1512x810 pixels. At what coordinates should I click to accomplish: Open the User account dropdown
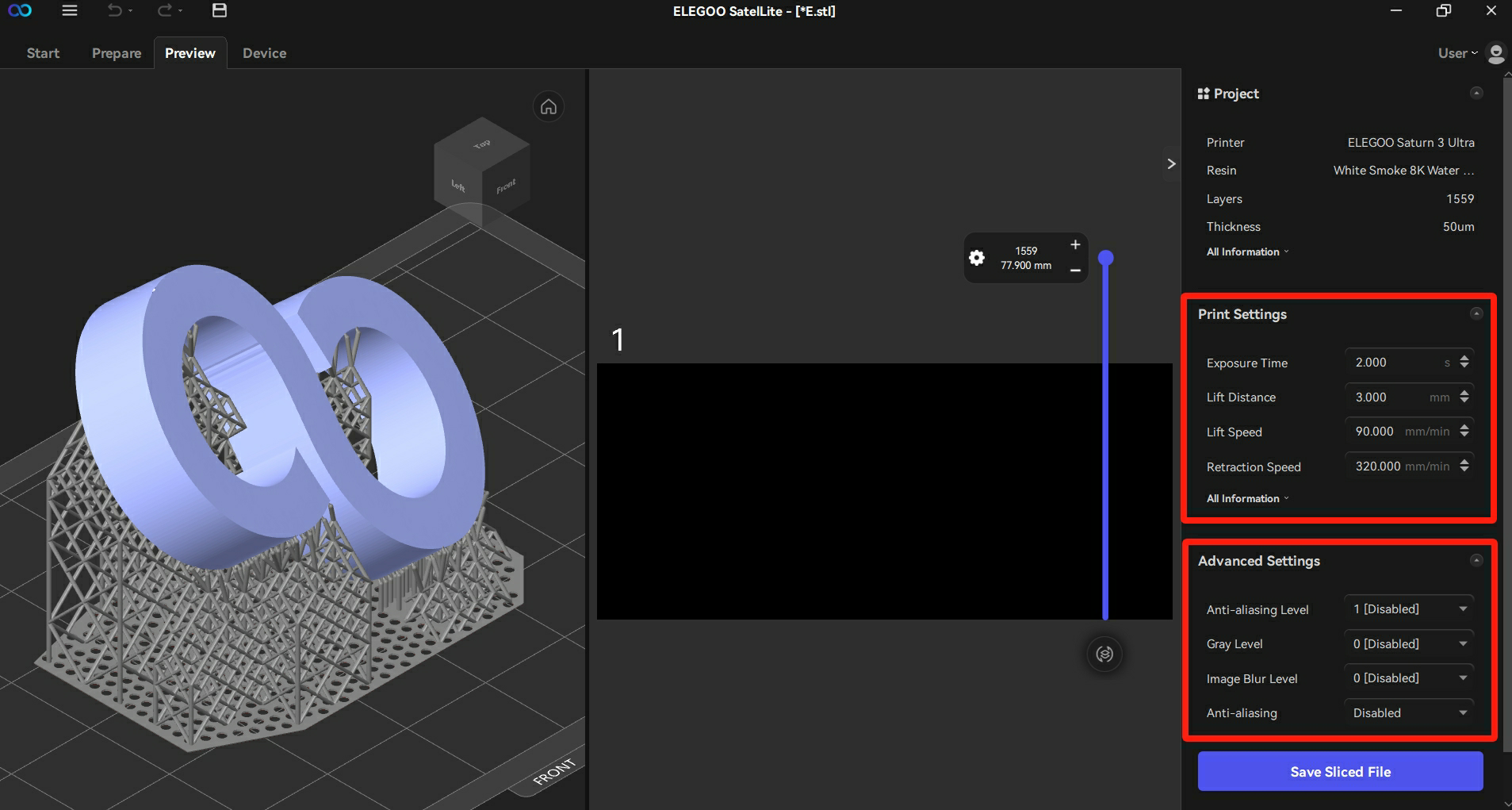[1457, 53]
